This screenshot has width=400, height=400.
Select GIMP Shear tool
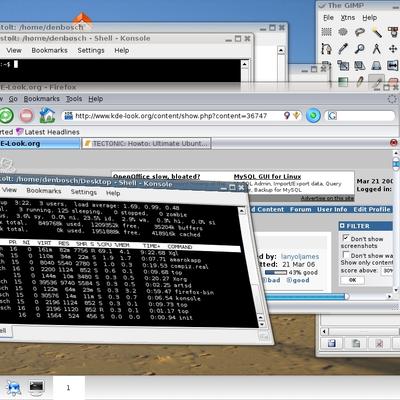[360, 65]
